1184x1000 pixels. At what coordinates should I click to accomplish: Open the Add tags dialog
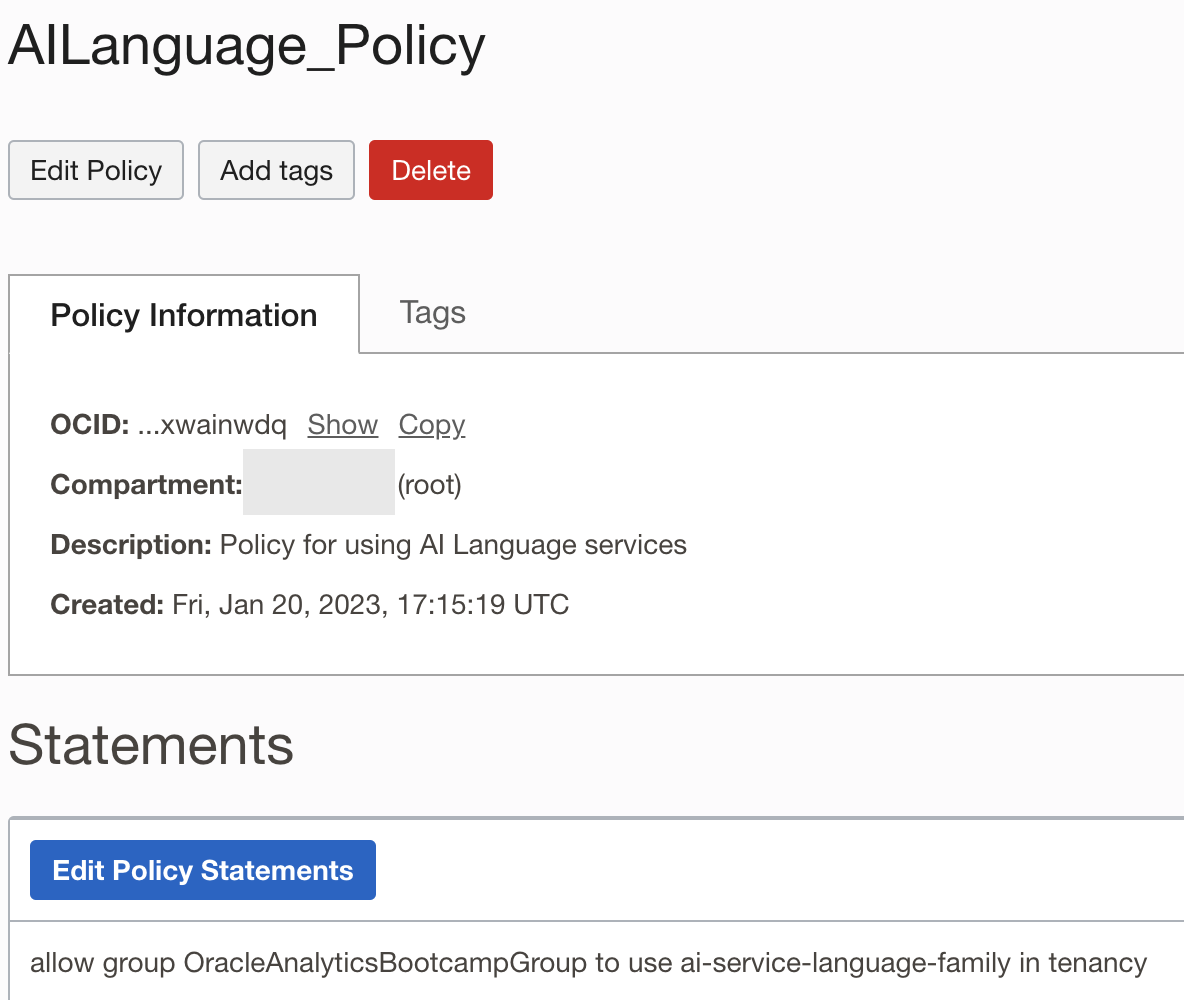pyautogui.click(x=276, y=170)
